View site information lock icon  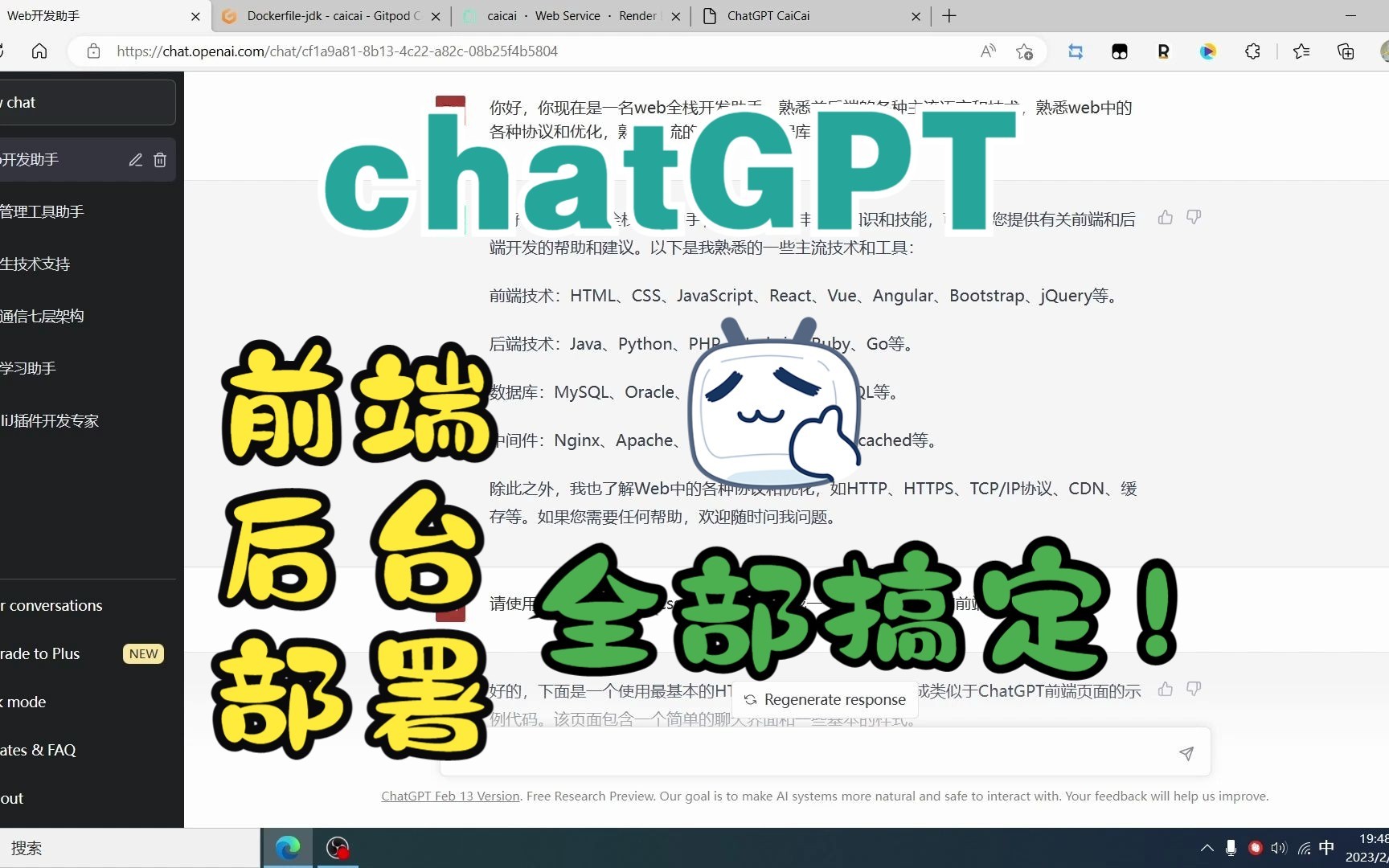[93, 51]
